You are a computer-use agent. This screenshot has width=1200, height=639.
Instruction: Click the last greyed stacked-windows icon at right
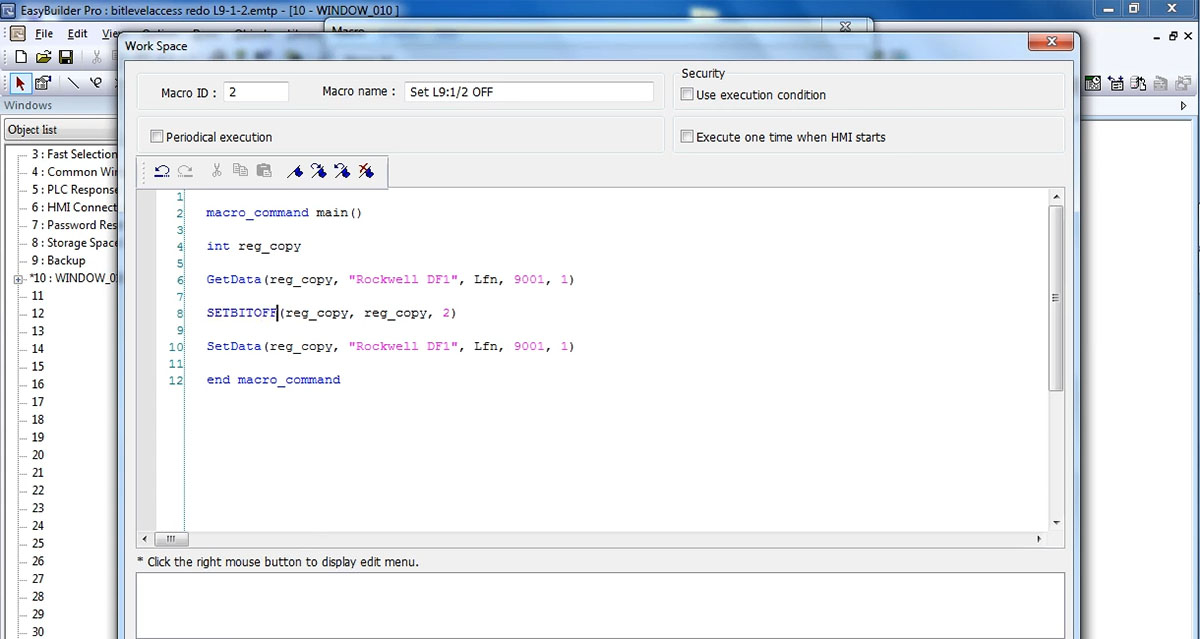1183,83
